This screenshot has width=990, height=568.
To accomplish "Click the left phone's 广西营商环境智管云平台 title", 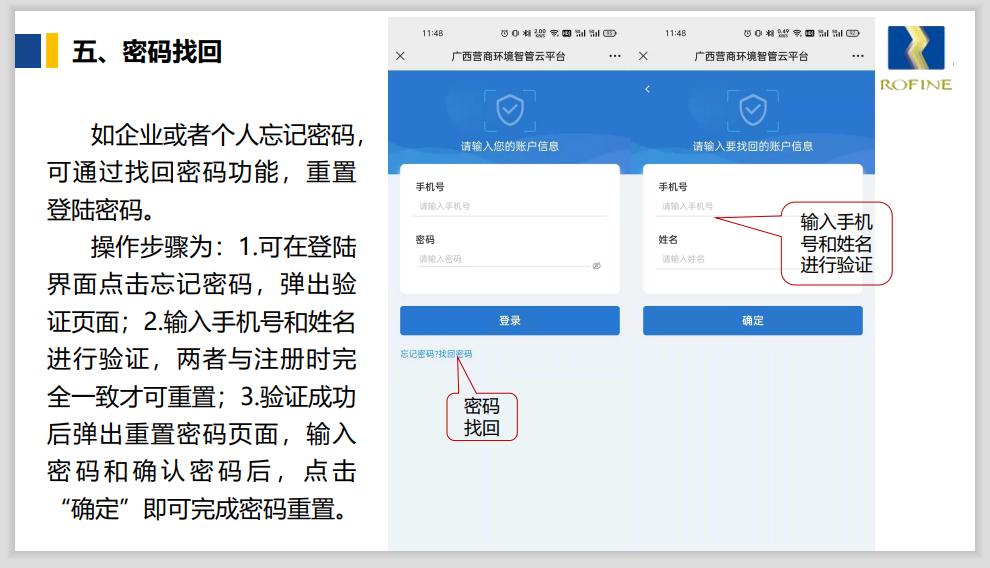I will point(508,56).
